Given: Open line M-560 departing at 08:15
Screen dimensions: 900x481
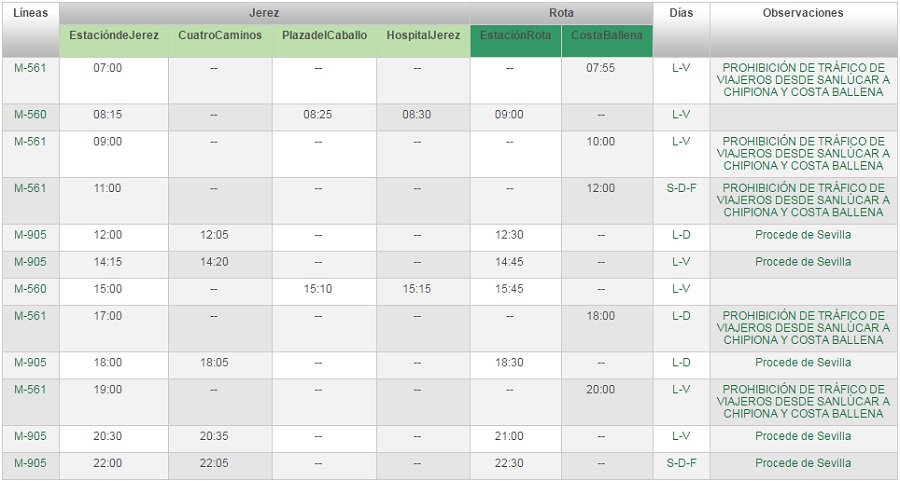Looking at the screenshot, I should coord(30,115).
